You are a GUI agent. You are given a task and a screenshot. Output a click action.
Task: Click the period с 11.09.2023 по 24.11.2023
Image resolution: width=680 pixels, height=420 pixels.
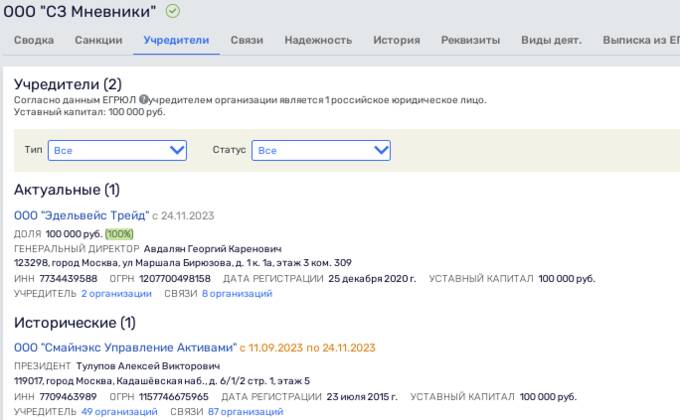pos(307,347)
